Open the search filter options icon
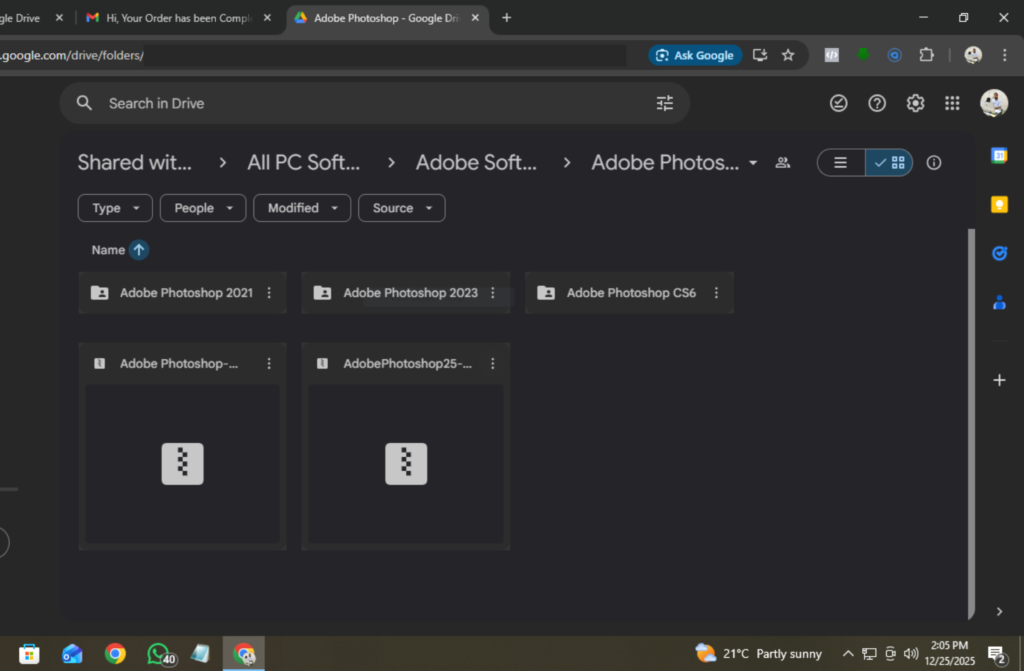This screenshot has height=671, width=1024. pyautogui.click(x=665, y=103)
